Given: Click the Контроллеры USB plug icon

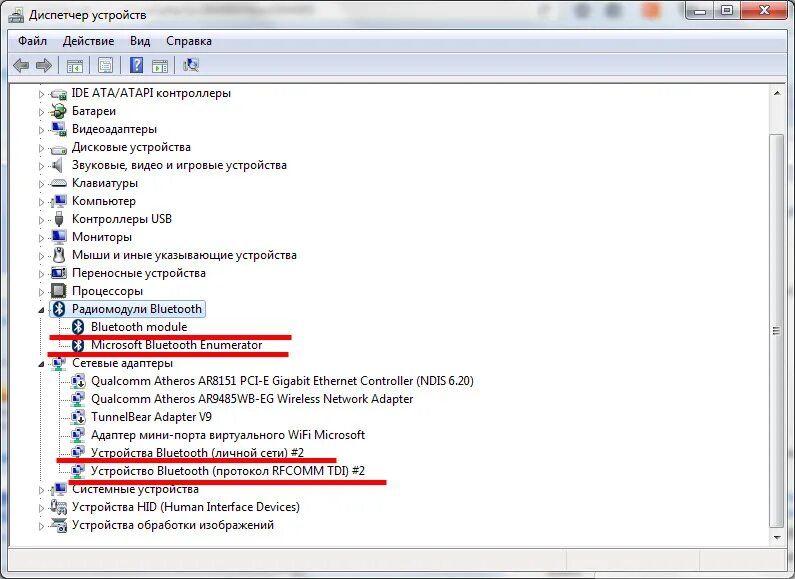Looking at the screenshot, I should point(59,219).
